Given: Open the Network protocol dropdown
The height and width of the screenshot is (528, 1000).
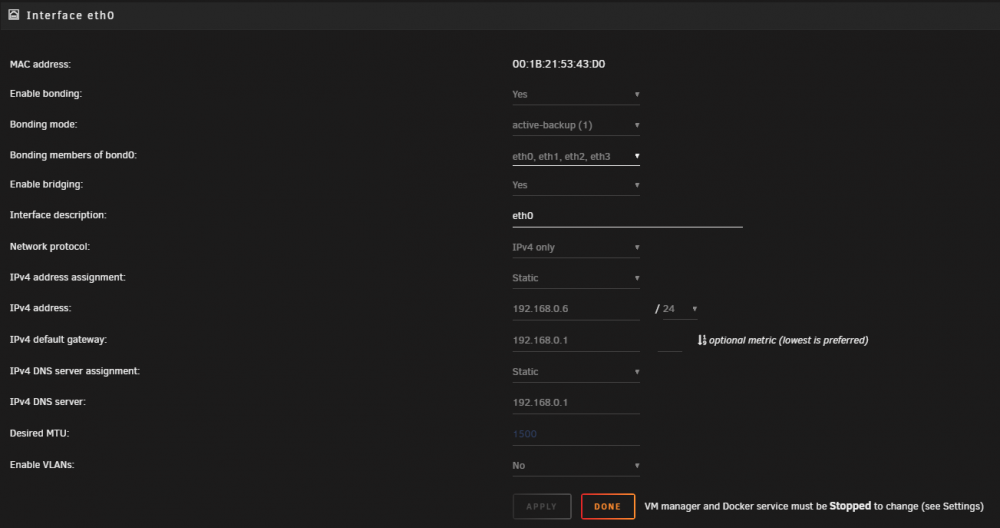Looking at the screenshot, I should [575, 247].
